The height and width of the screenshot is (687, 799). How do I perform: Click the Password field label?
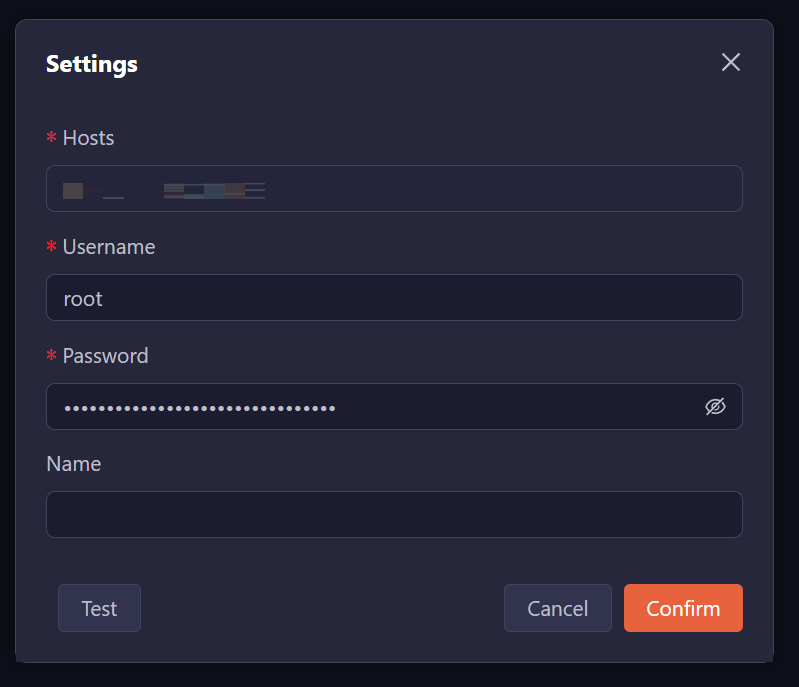tap(105, 356)
